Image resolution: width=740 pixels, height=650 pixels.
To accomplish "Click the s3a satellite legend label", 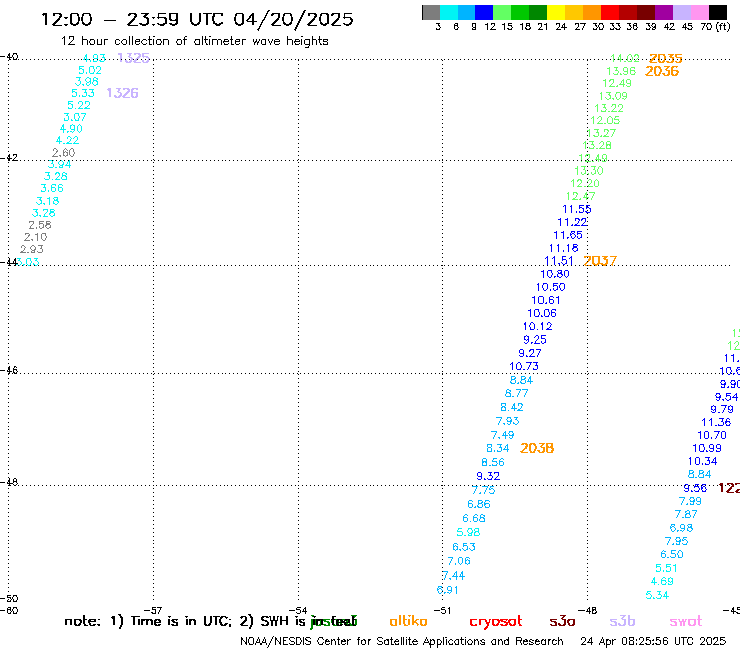I will pos(562,621).
